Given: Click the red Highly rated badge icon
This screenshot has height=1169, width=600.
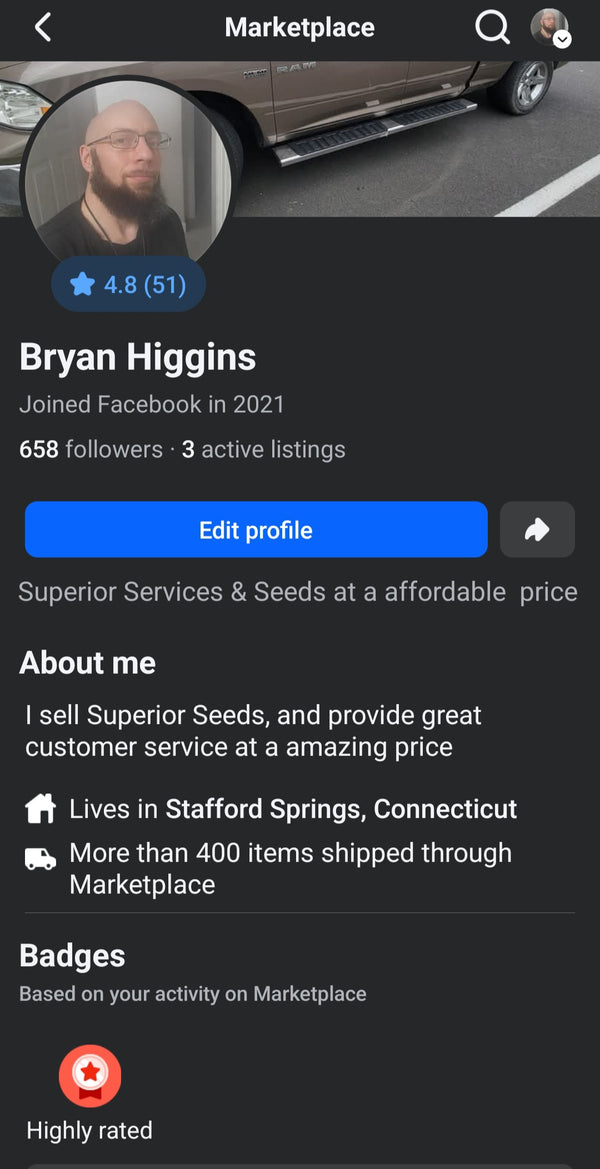Looking at the screenshot, I should pos(90,1076).
